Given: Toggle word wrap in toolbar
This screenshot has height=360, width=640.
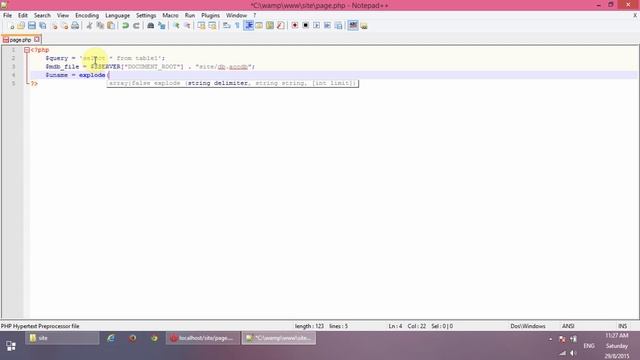Looking at the screenshot, I should (227, 26).
